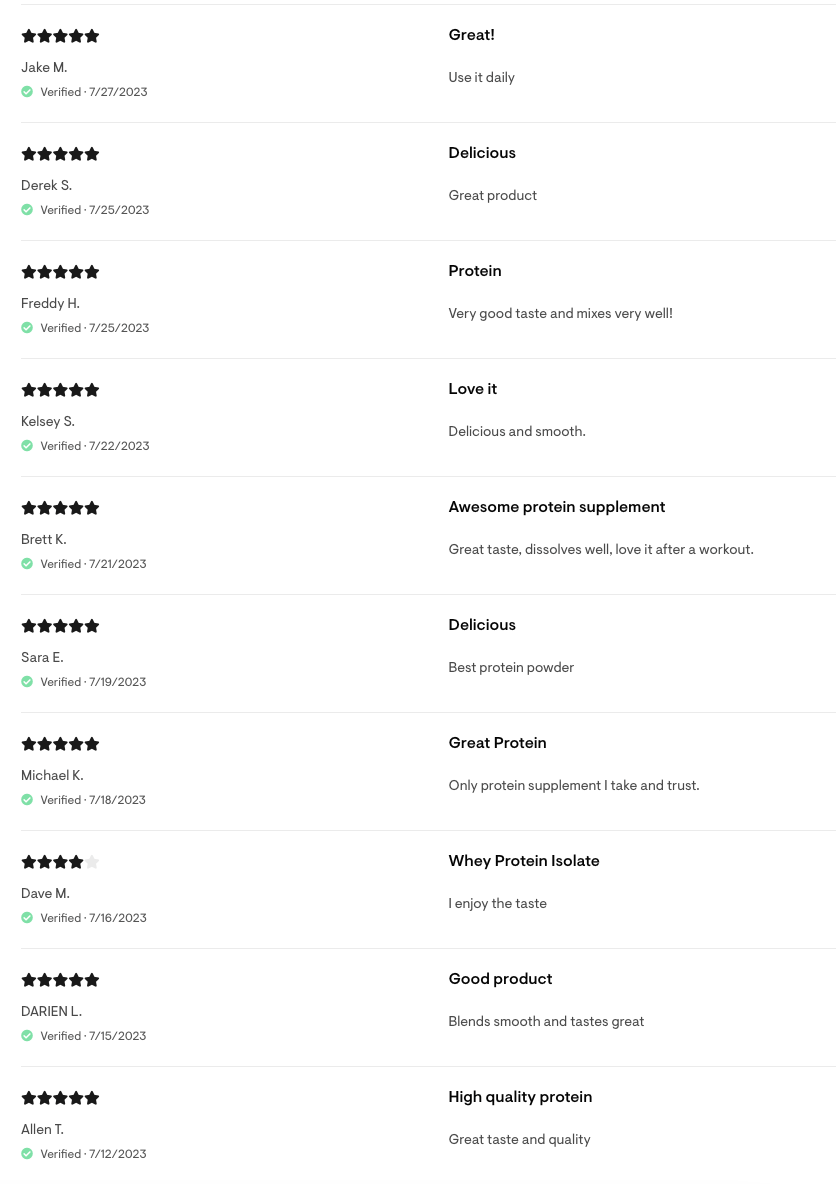Click star rating above Allen T.
The height and width of the screenshot is (1184, 836).
coord(60,1098)
